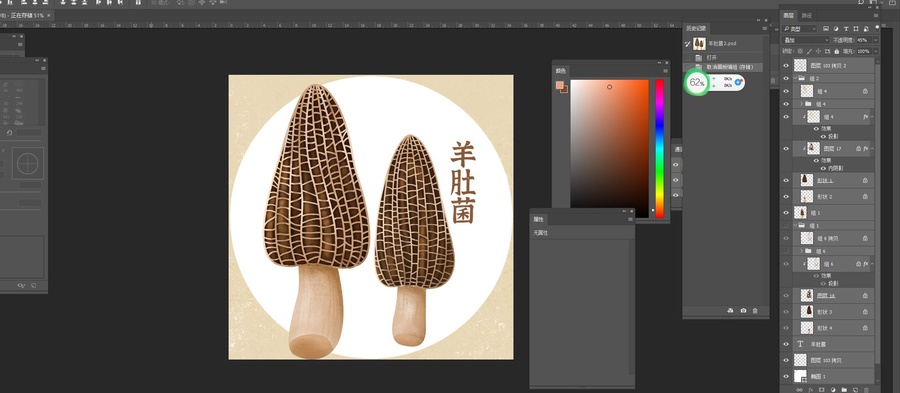Click the 羊肚菌2.psd history snapshot thumbnail
900x393 pixels.
tap(699, 44)
